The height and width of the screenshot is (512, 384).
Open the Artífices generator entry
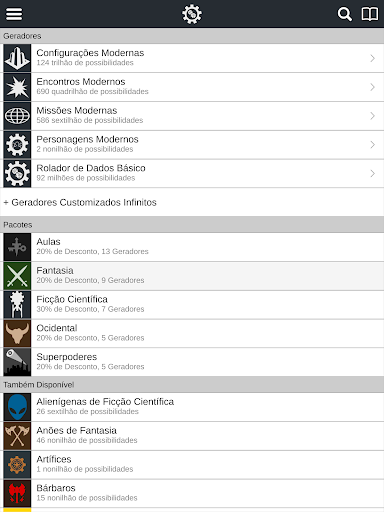point(192,464)
